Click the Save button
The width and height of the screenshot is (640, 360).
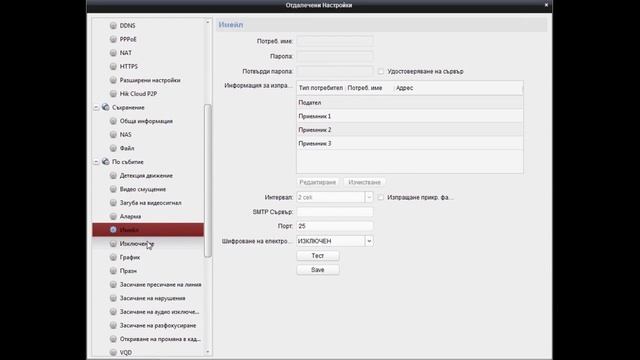point(318,270)
